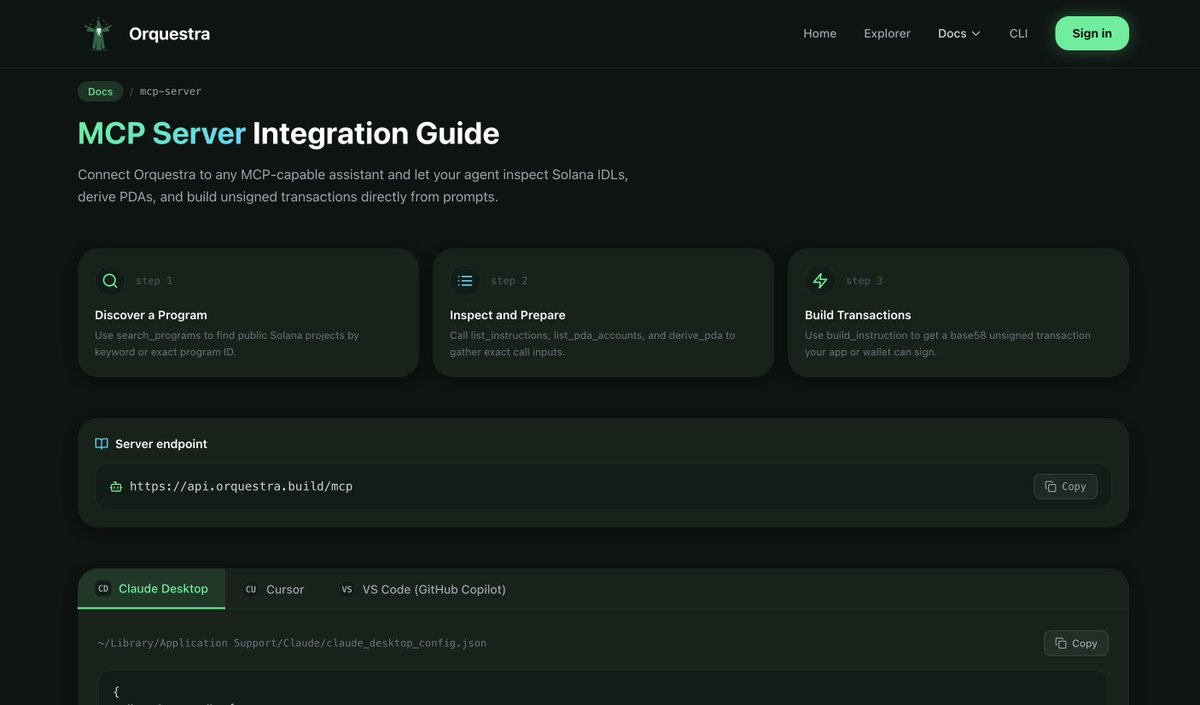Click the mcp-server breadcrumb text
This screenshot has height=705, width=1200.
(170, 91)
